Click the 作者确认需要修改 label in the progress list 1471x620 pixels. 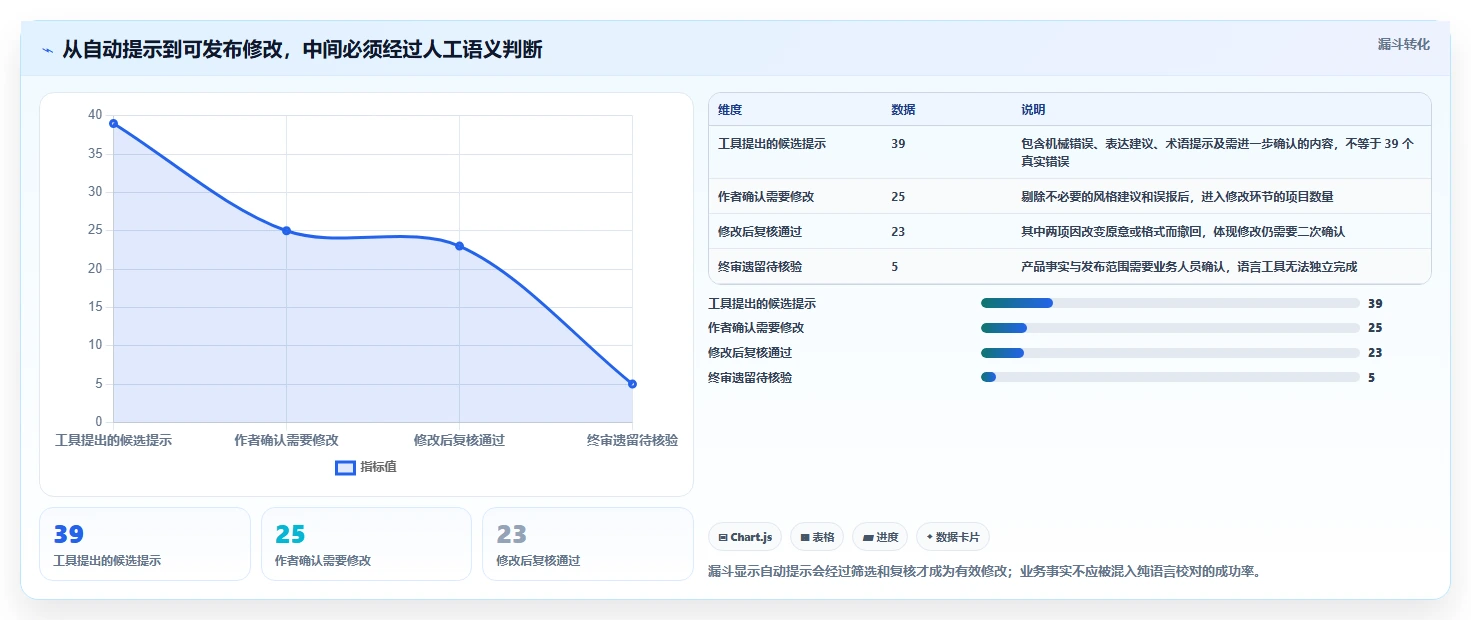[756, 328]
